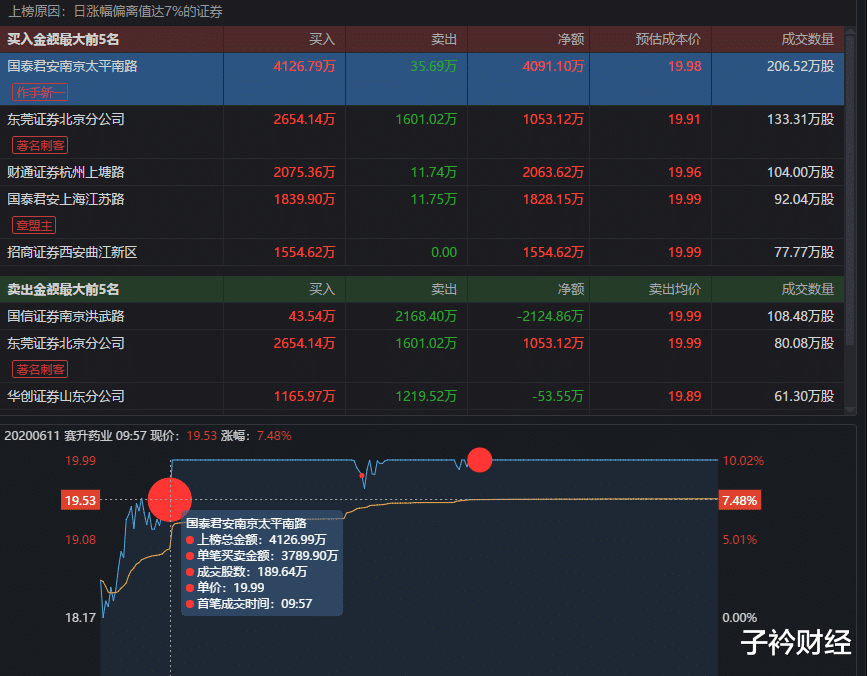Click the medium red marker on the limit-up line
This screenshot has height=676, width=867.
(479, 460)
